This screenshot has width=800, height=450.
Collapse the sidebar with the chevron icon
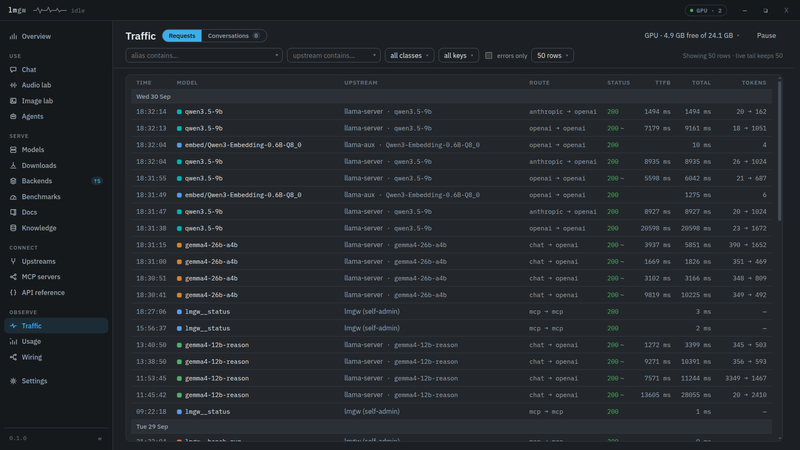(100, 438)
